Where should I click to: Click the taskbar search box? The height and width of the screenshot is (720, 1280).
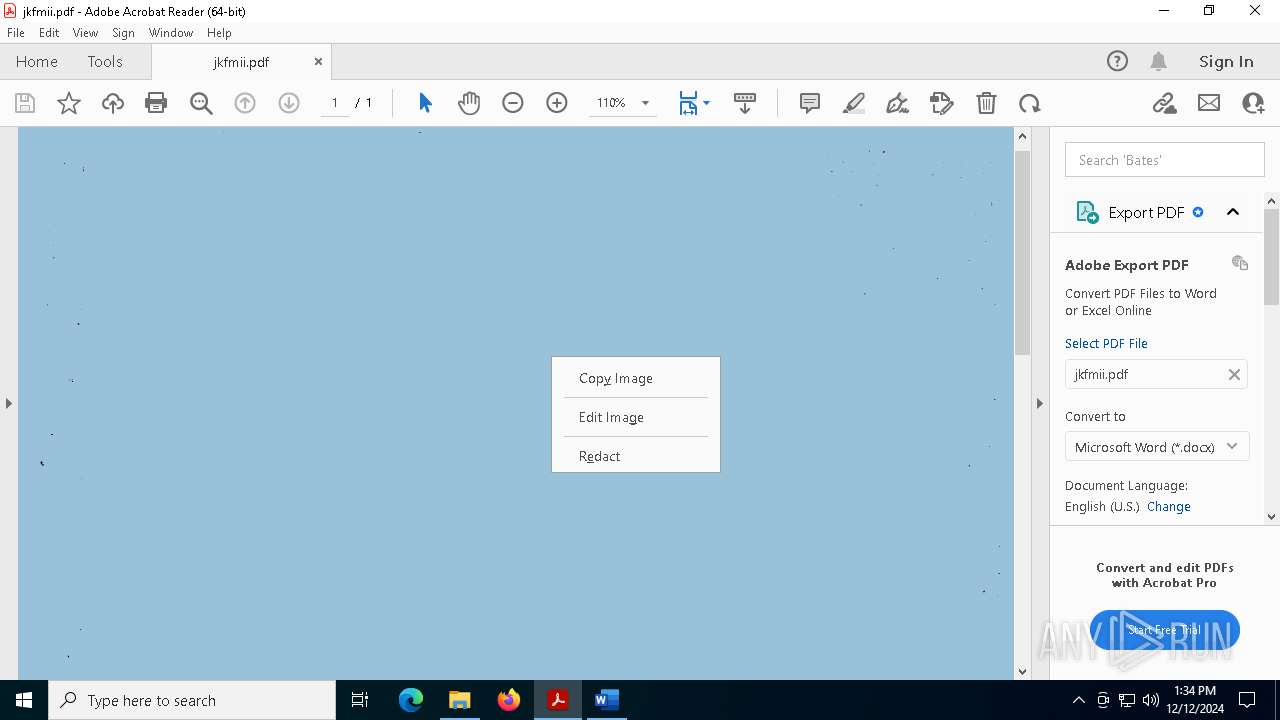point(192,700)
